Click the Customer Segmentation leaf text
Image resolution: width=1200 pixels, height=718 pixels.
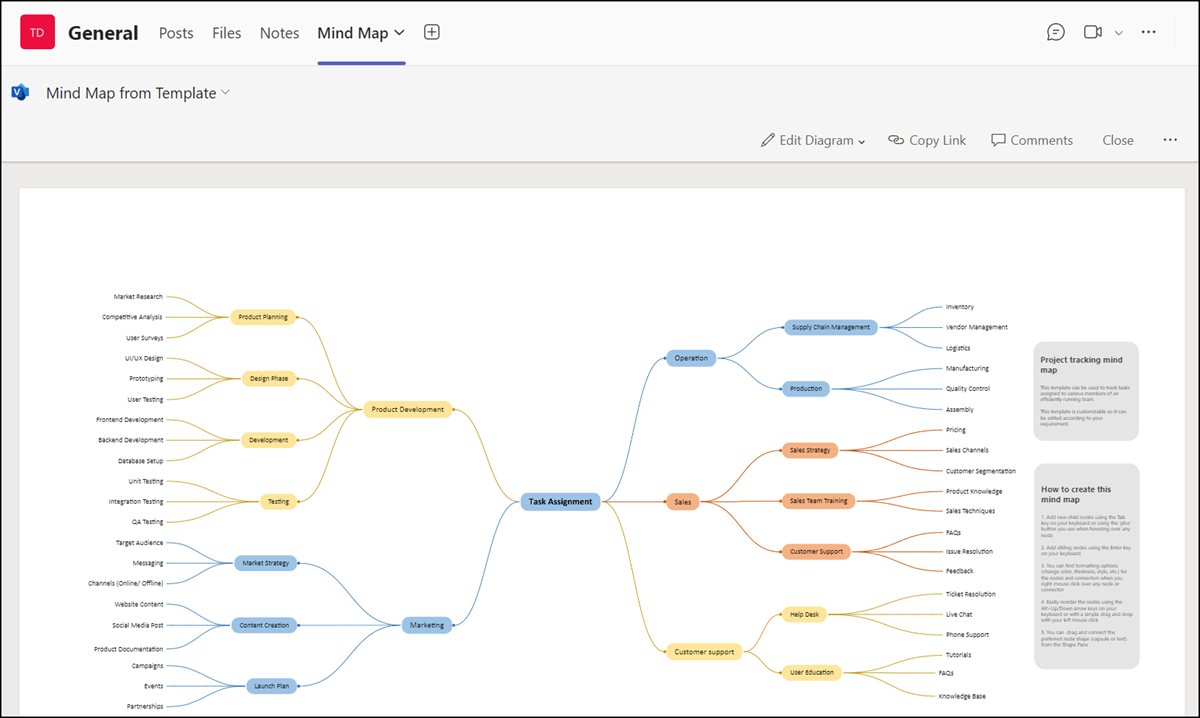click(x=981, y=471)
